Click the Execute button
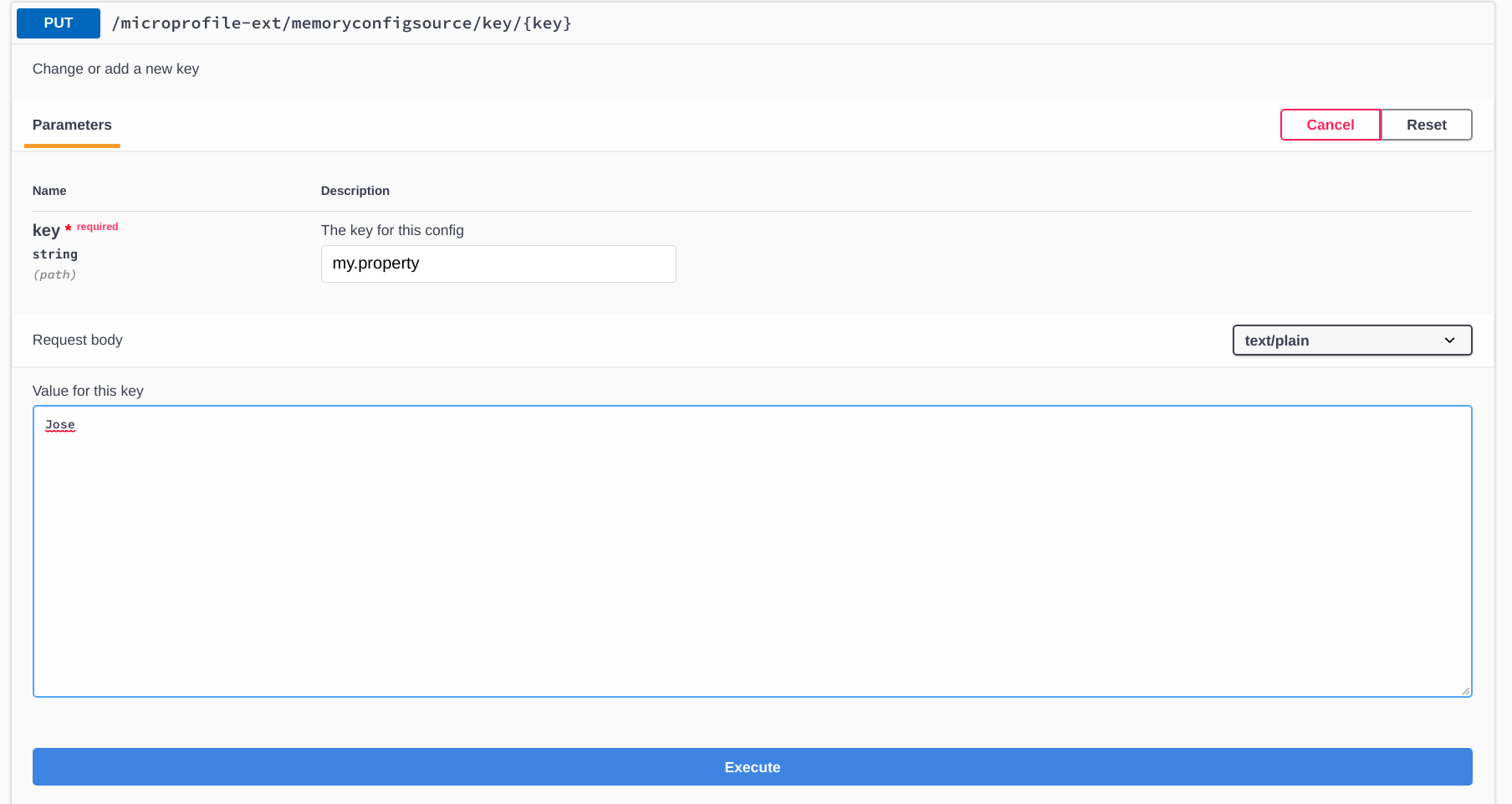Image resolution: width=1512 pixels, height=804 pixels. point(752,766)
